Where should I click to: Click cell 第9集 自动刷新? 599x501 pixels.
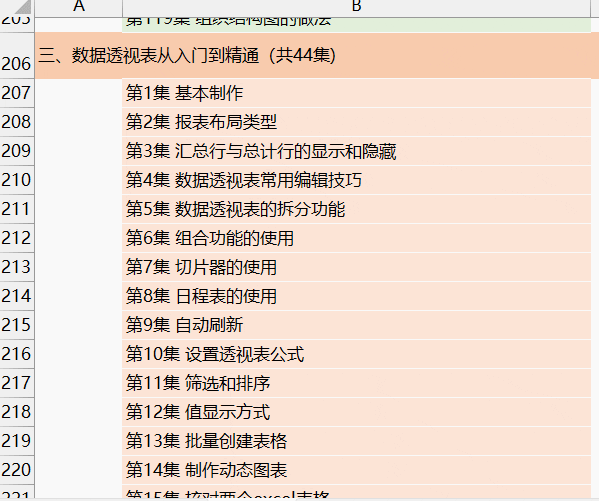356,325
